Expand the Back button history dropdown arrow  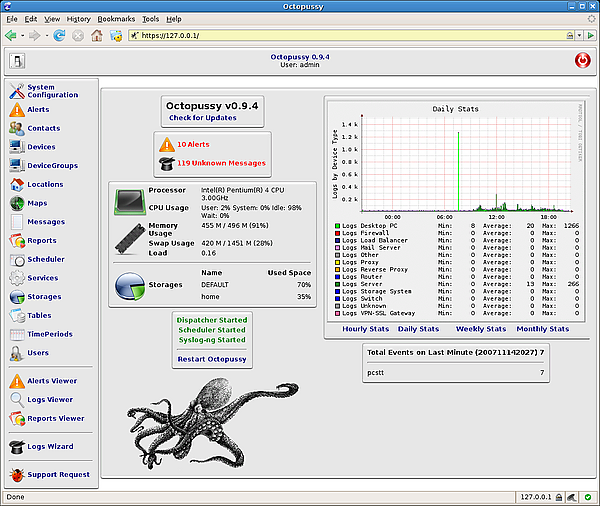click(x=23, y=35)
